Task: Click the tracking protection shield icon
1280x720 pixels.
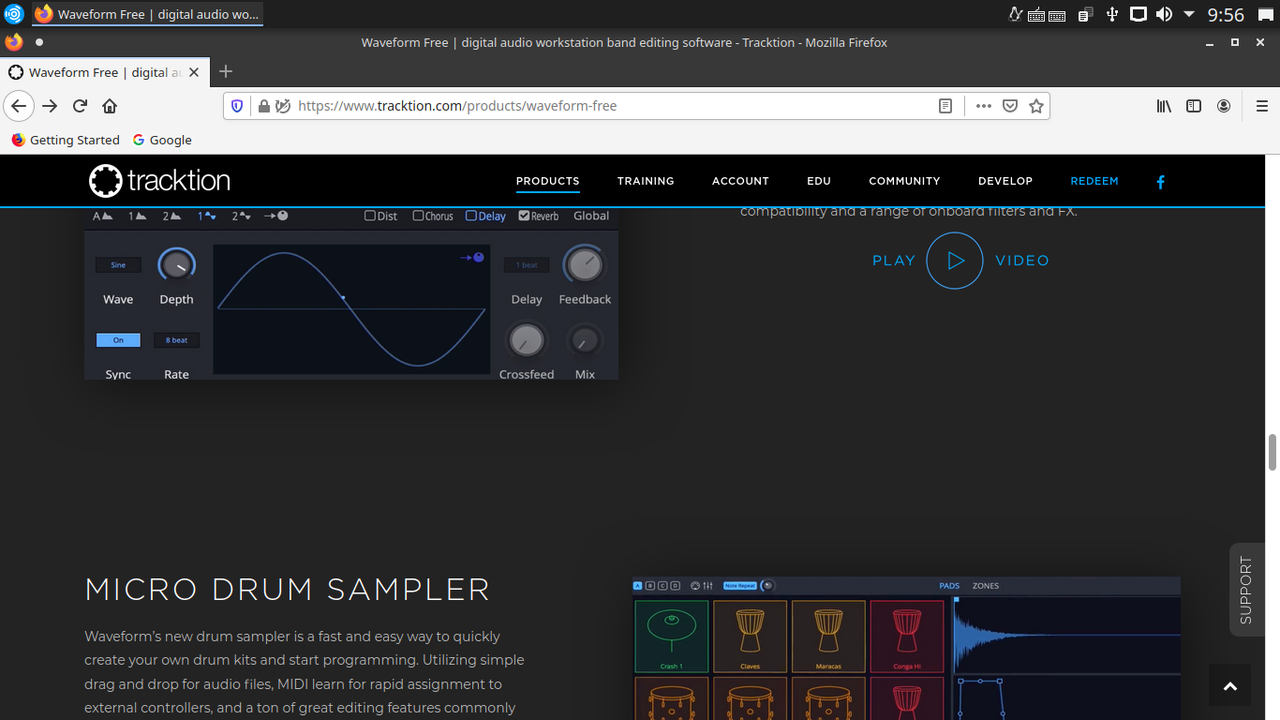Action: (x=239, y=105)
